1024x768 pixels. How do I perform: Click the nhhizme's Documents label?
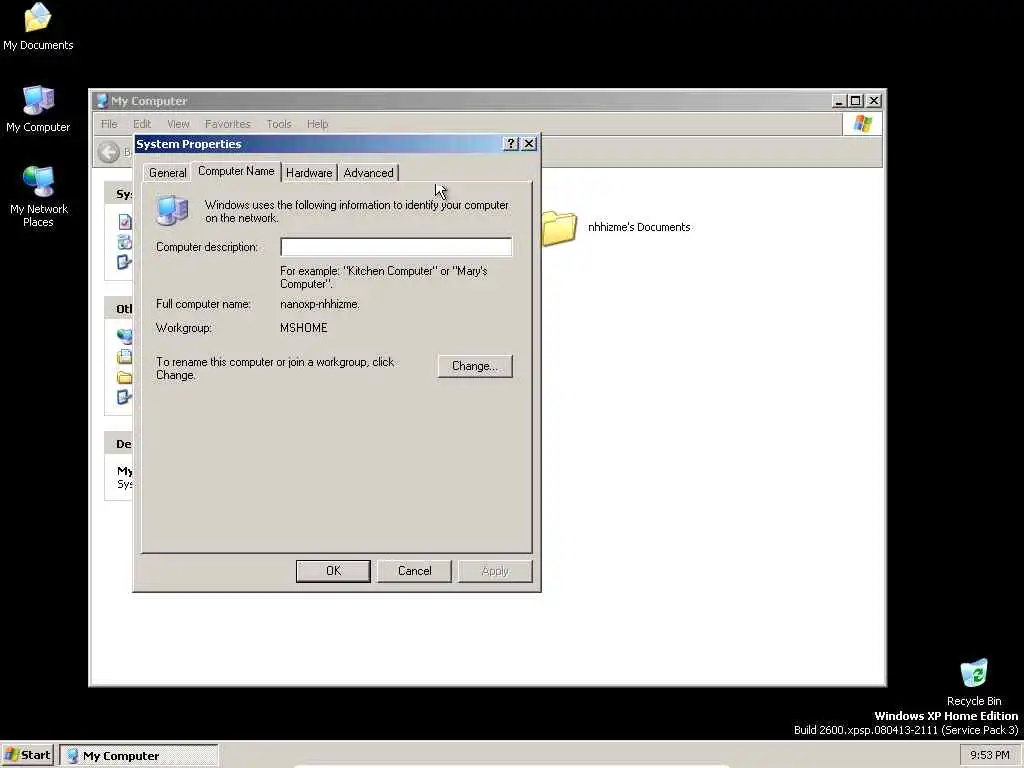click(639, 227)
